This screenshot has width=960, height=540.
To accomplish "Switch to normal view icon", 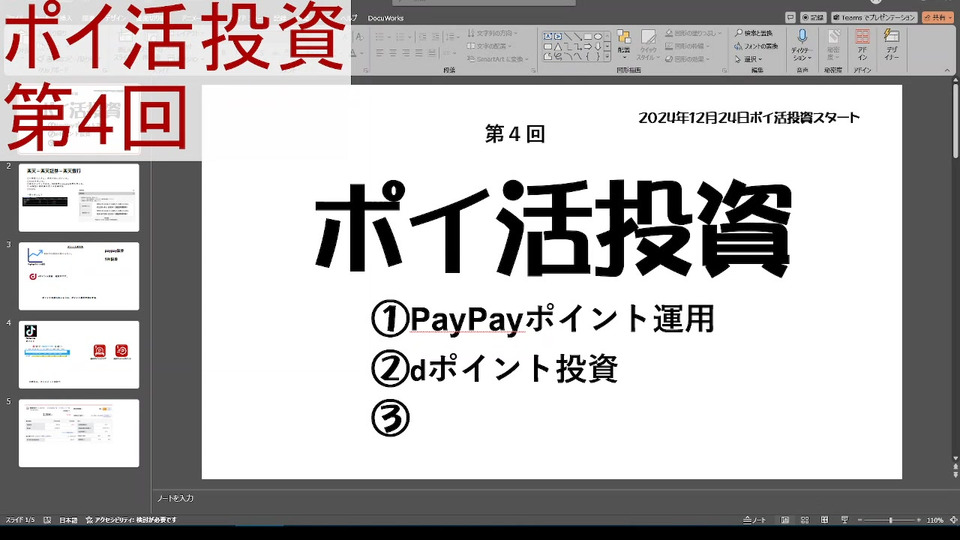I will 785,520.
